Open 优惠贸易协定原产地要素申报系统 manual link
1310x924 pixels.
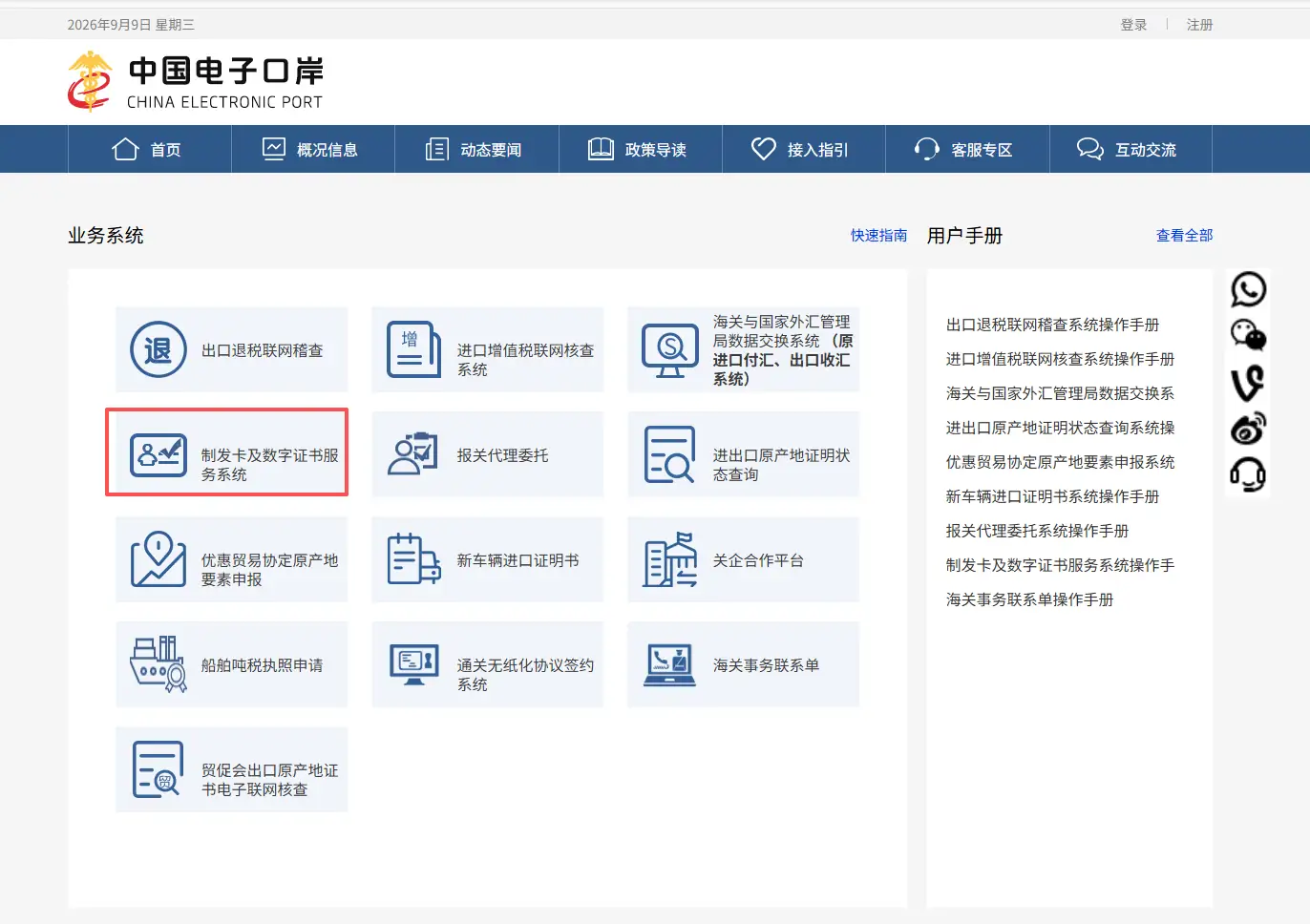(1060, 462)
